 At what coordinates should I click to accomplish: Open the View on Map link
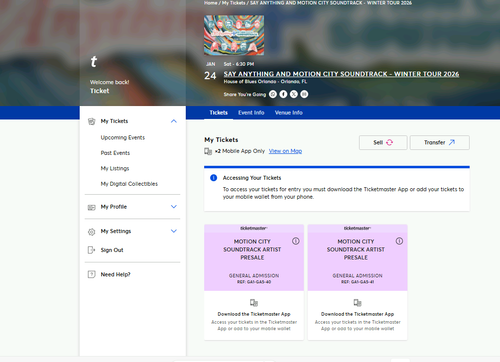[285, 151]
